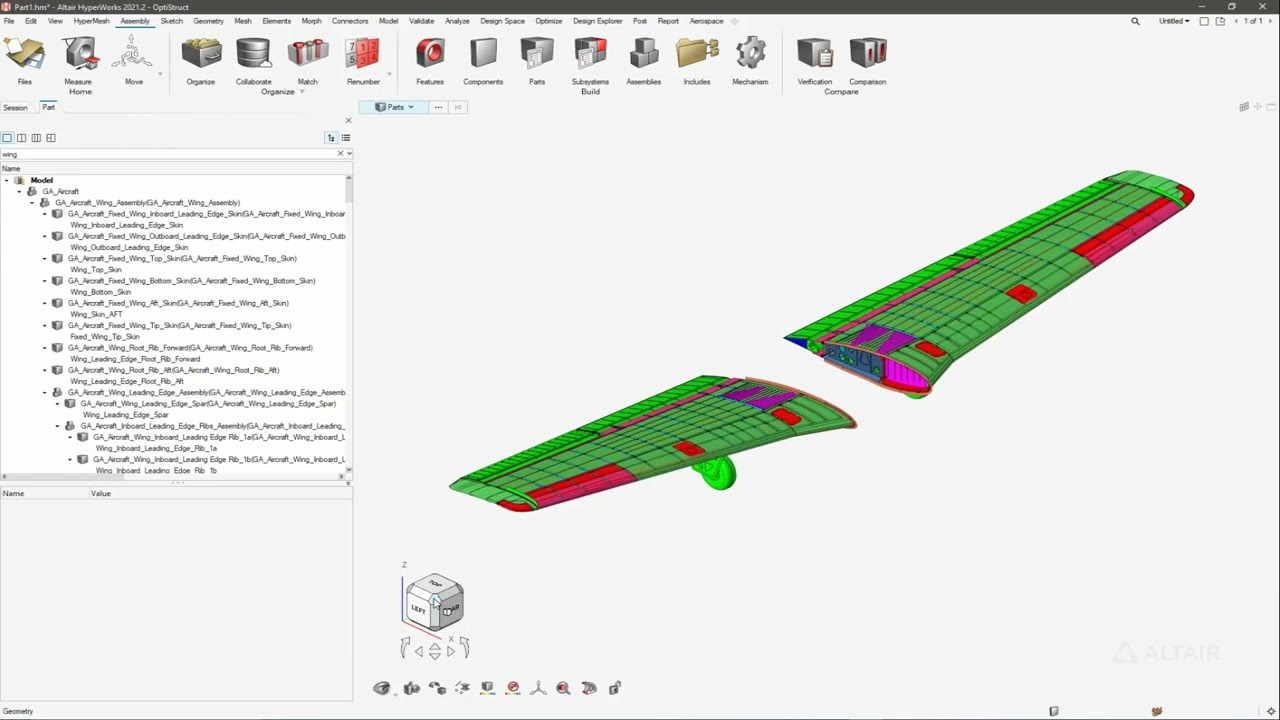Open the Subsystems tool
1280x720 pixels.
(x=590, y=61)
